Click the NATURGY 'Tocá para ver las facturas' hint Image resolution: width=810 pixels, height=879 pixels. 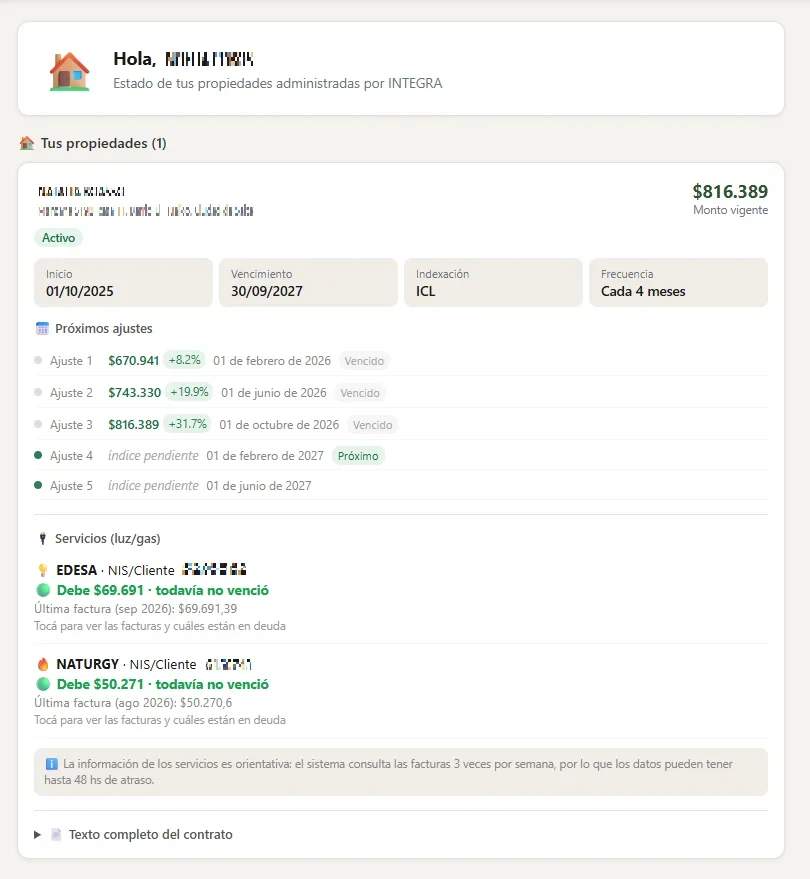(160, 720)
